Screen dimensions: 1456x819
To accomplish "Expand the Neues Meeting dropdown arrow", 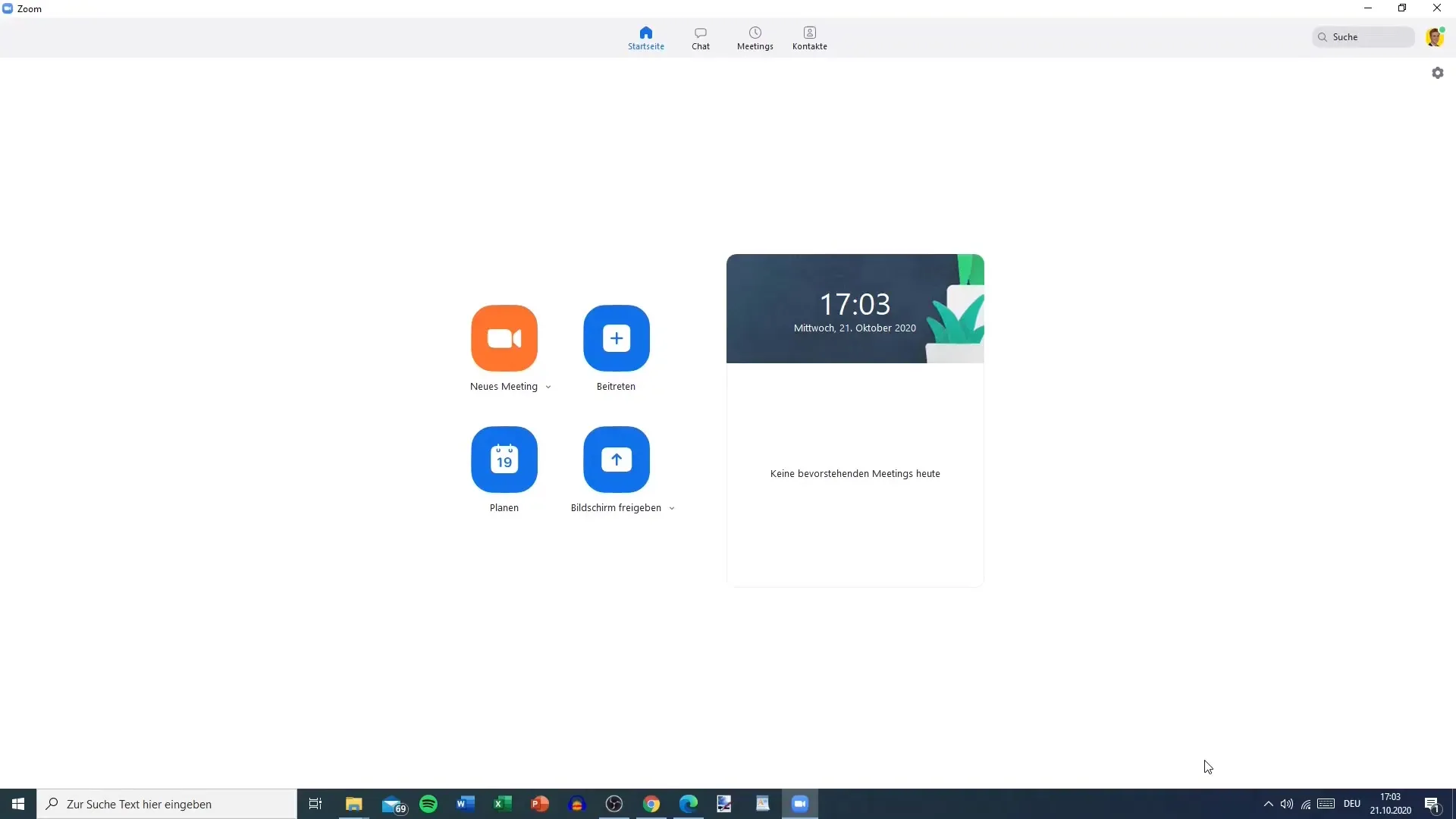I will click(548, 387).
